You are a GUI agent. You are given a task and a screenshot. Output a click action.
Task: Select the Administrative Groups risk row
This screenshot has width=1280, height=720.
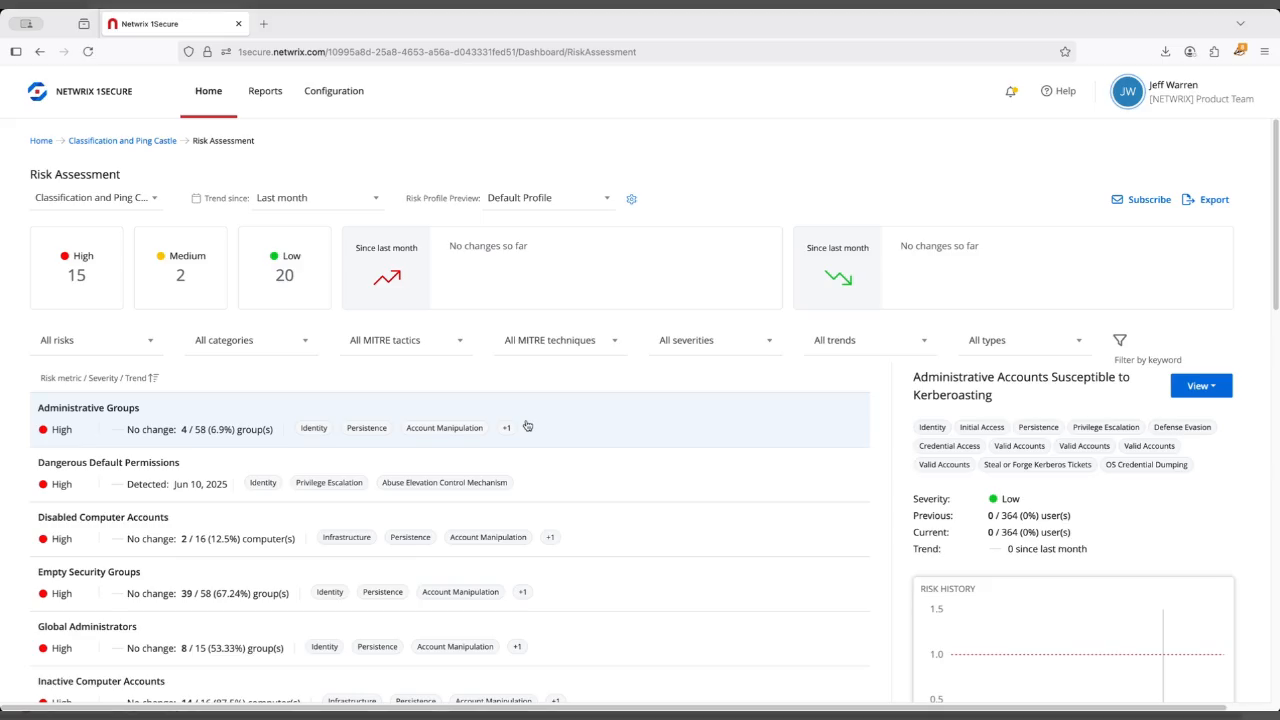click(450, 419)
